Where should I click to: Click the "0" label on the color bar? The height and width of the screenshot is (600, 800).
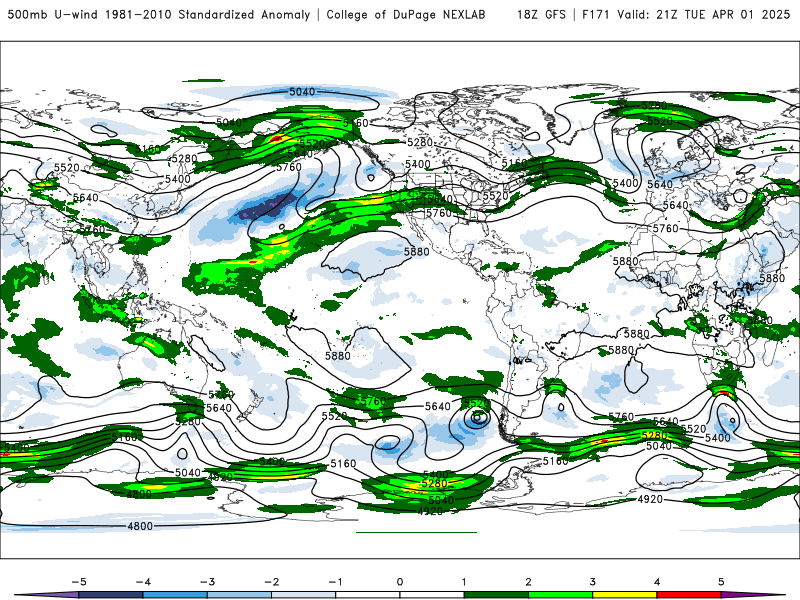click(x=400, y=582)
